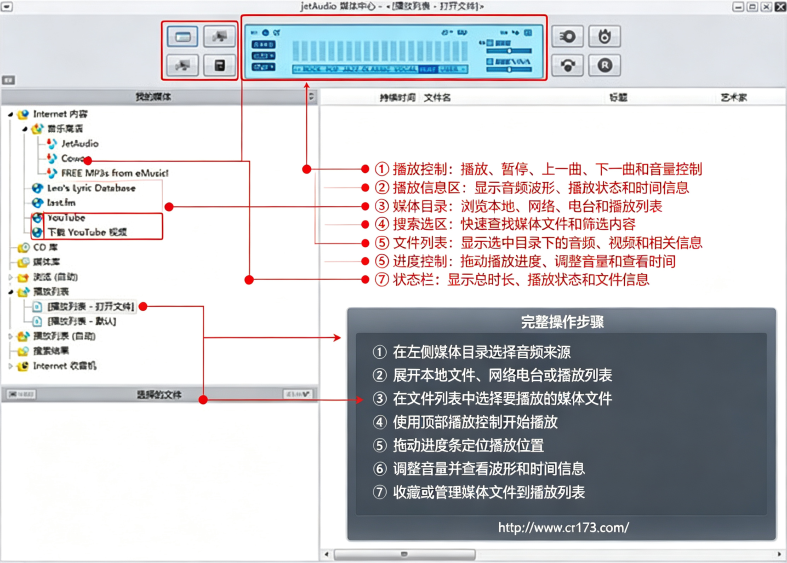The height and width of the screenshot is (563, 787).
Task: Sort by the 艺术家 column header
Action: (734, 97)
